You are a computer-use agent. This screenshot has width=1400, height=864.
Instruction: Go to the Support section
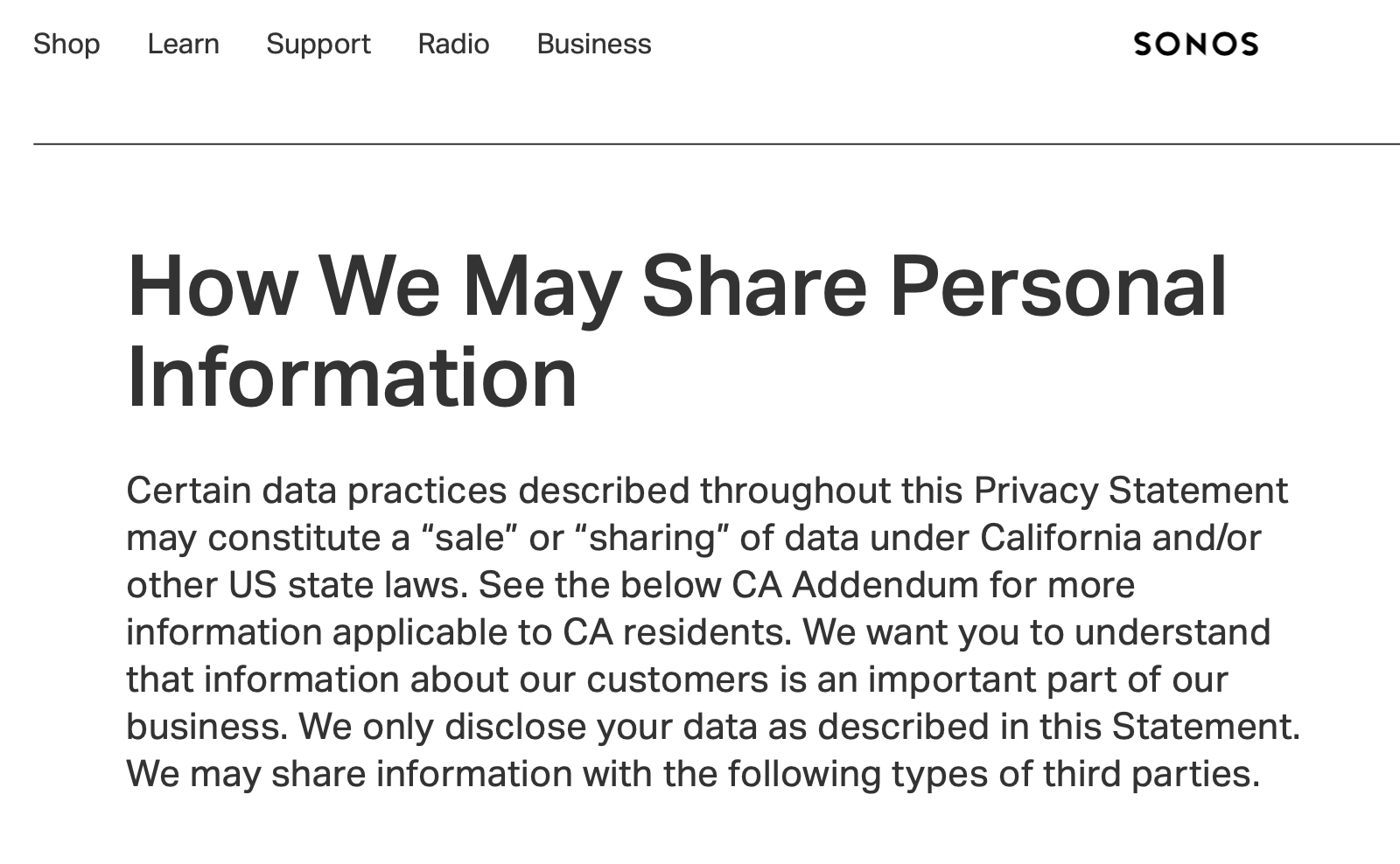point(318,44)
